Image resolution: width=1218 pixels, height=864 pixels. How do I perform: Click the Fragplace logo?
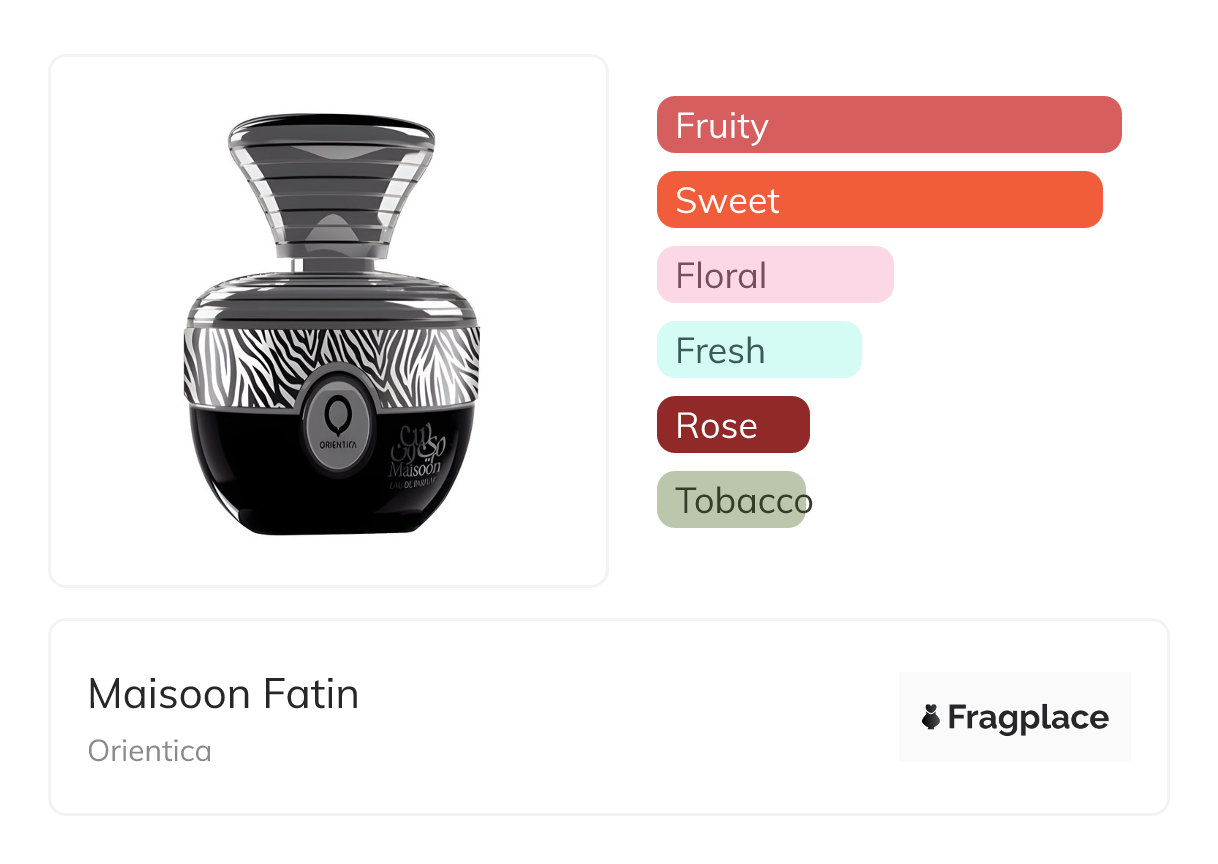click(1014, 717)
